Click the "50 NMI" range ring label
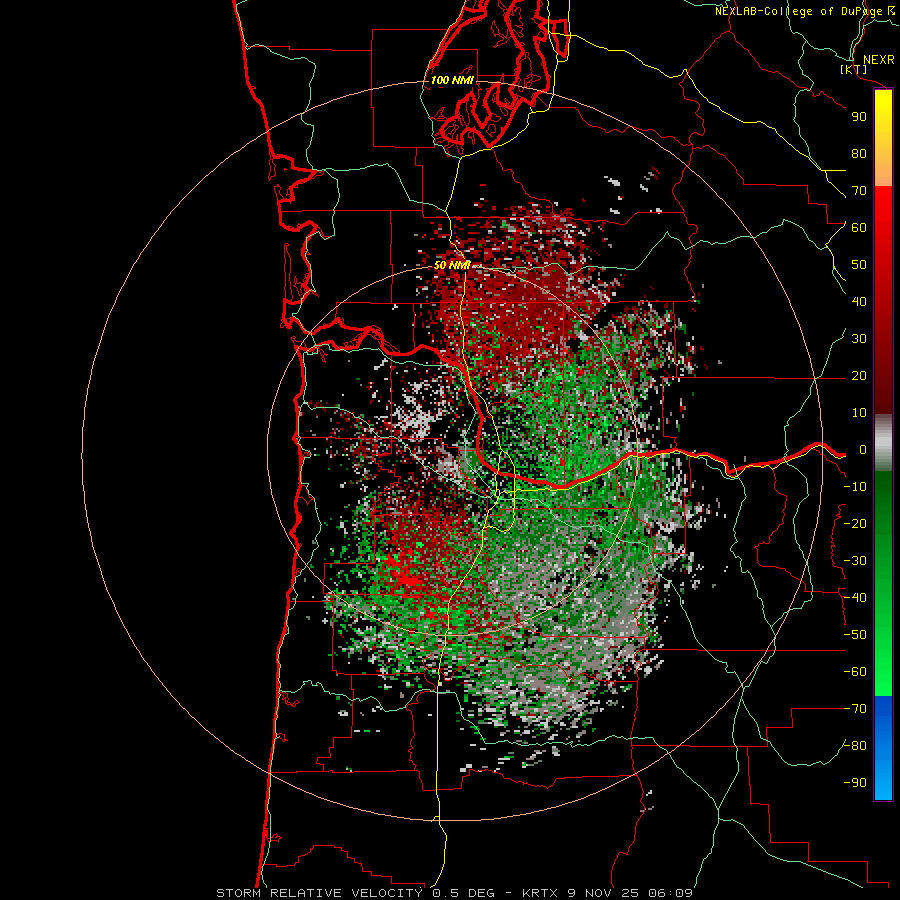Screen dimensions: 900x900 click(452, 265)
